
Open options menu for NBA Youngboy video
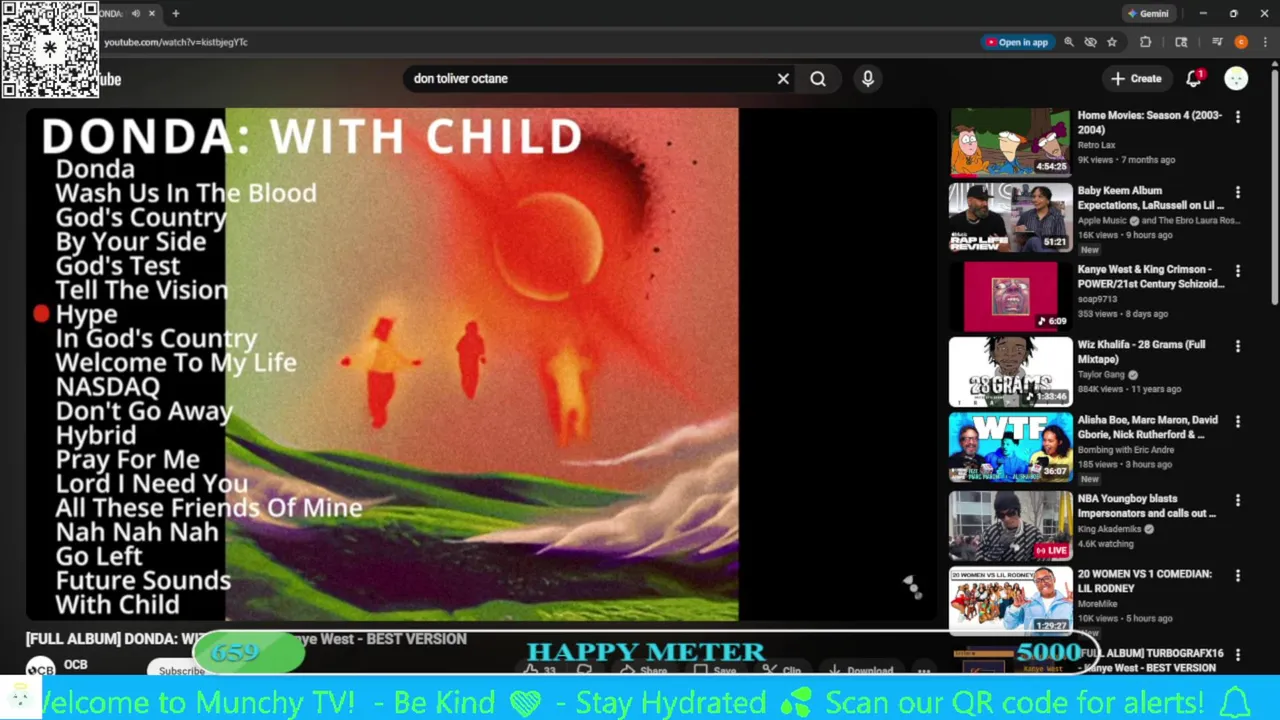coord(1238,500)
